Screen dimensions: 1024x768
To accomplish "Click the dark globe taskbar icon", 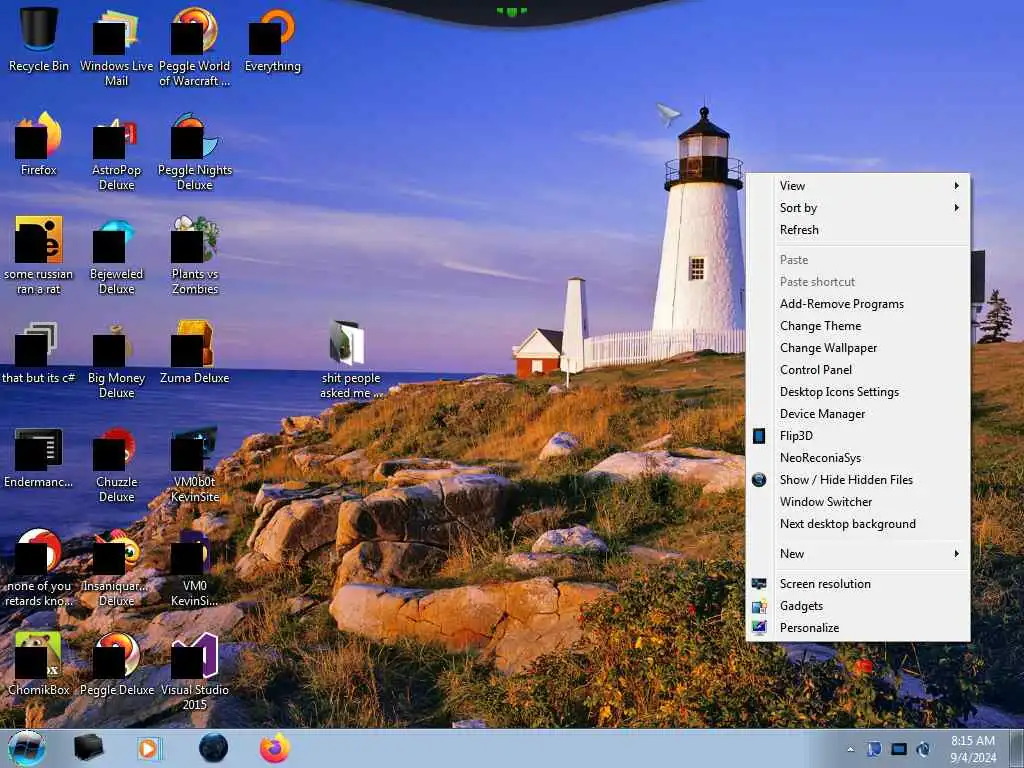I will coord(214,748).
